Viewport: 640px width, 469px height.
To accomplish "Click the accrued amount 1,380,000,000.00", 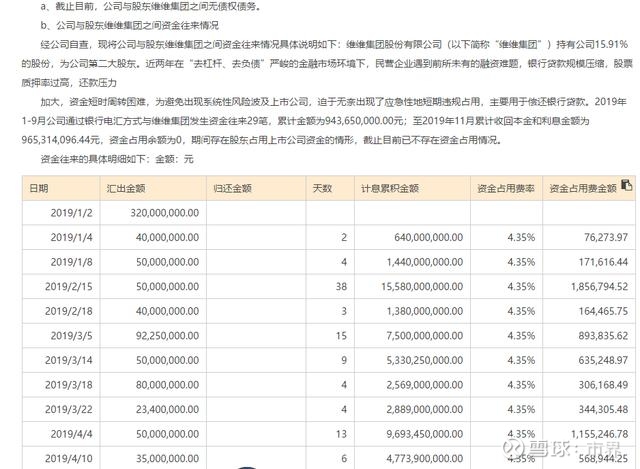I will point(425,311).
